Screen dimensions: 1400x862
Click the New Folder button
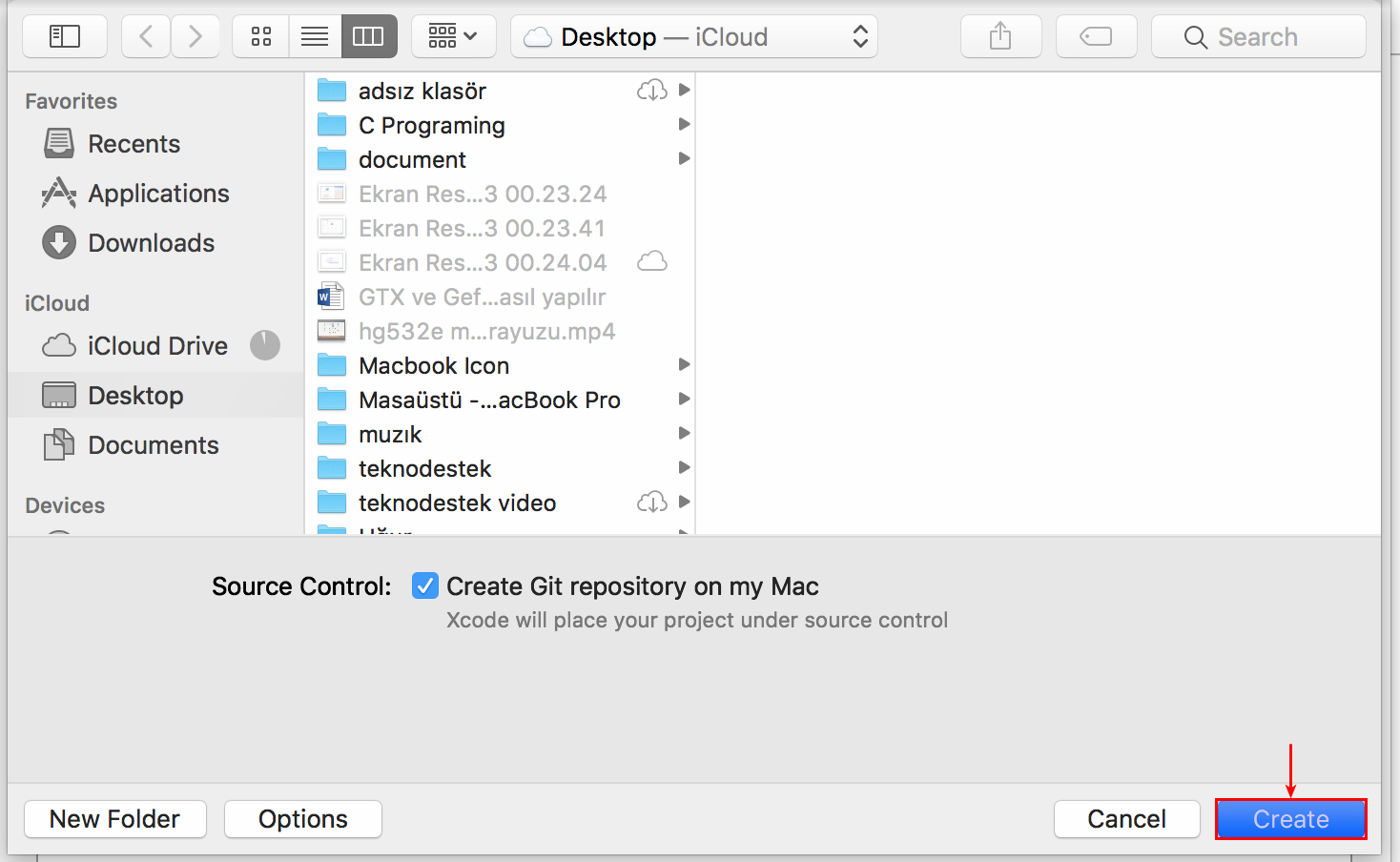click(x=114, y=819)
